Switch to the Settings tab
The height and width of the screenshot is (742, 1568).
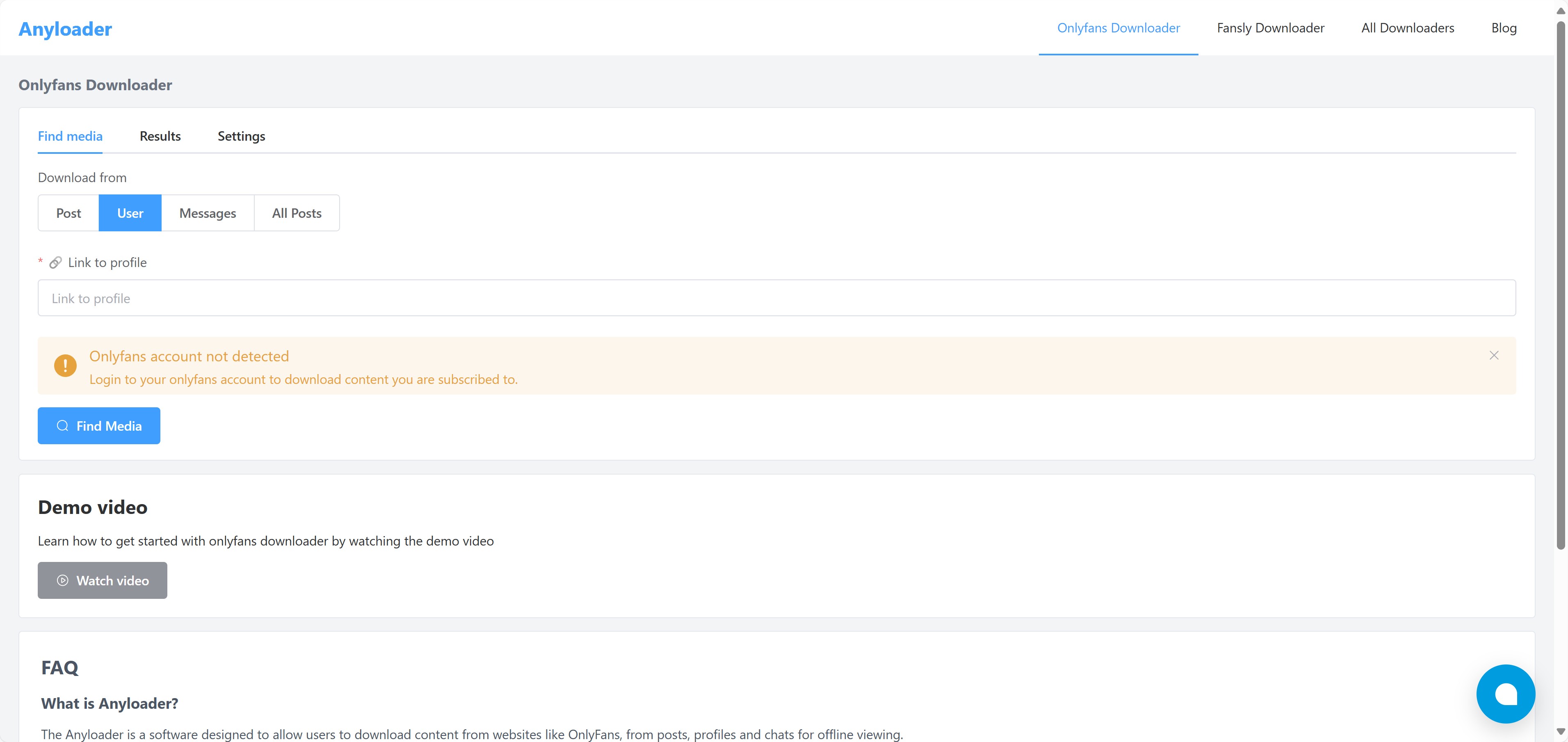[241, 136]
